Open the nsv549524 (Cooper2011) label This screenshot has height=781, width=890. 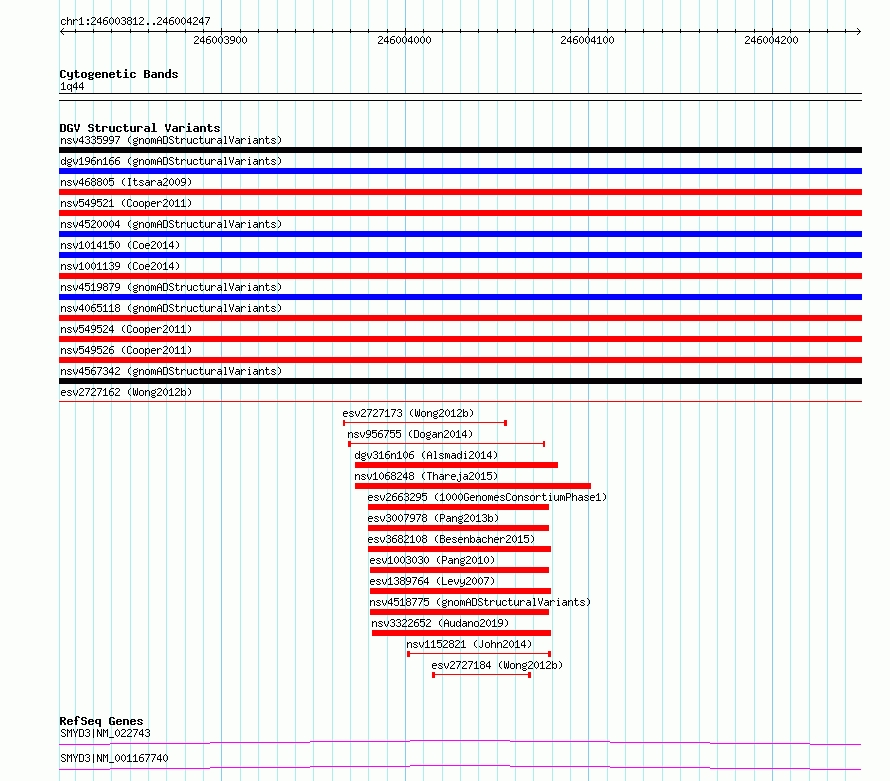(126, 329)
